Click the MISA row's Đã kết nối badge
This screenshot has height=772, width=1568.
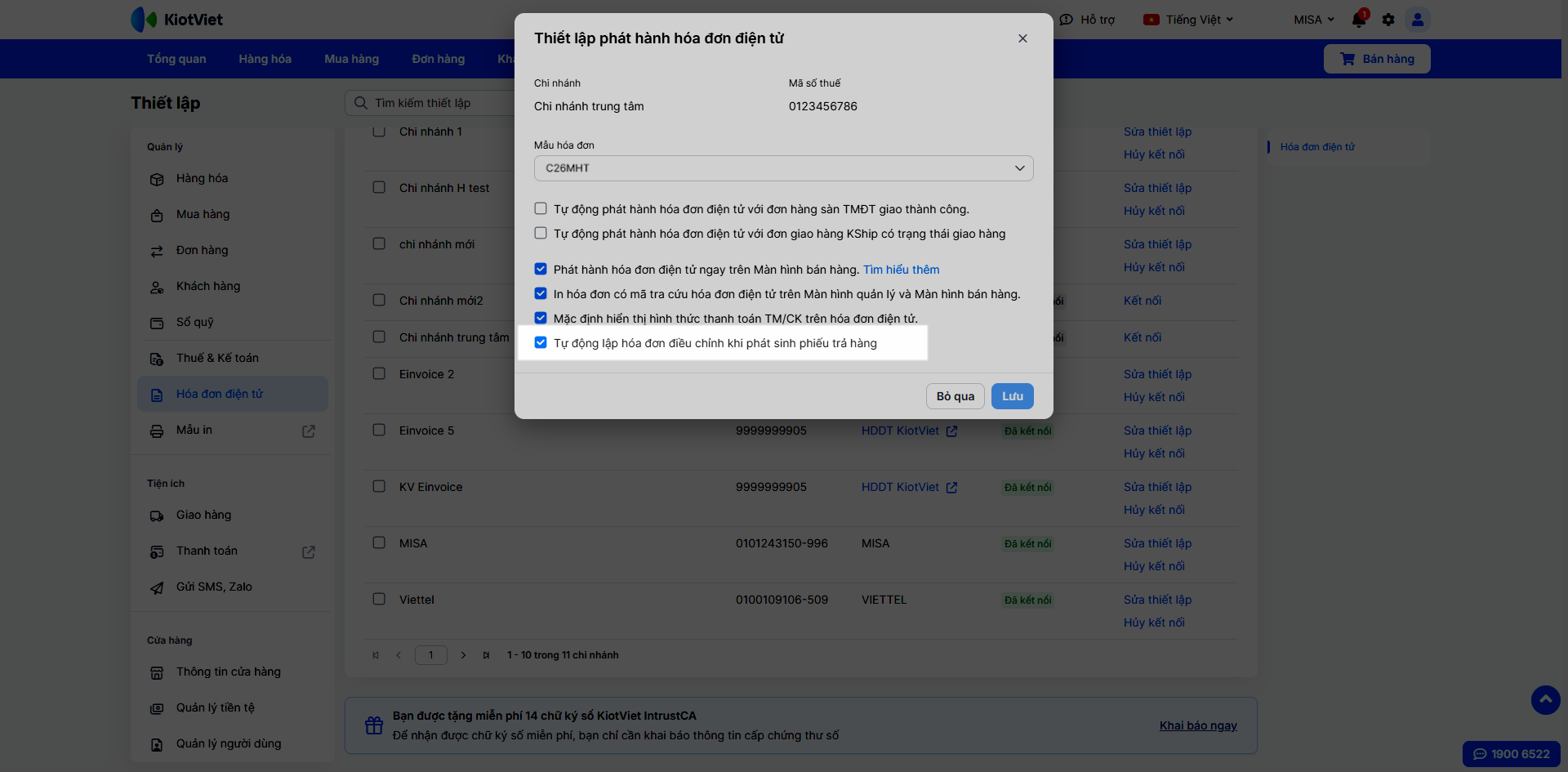(x=1028, y=544)
